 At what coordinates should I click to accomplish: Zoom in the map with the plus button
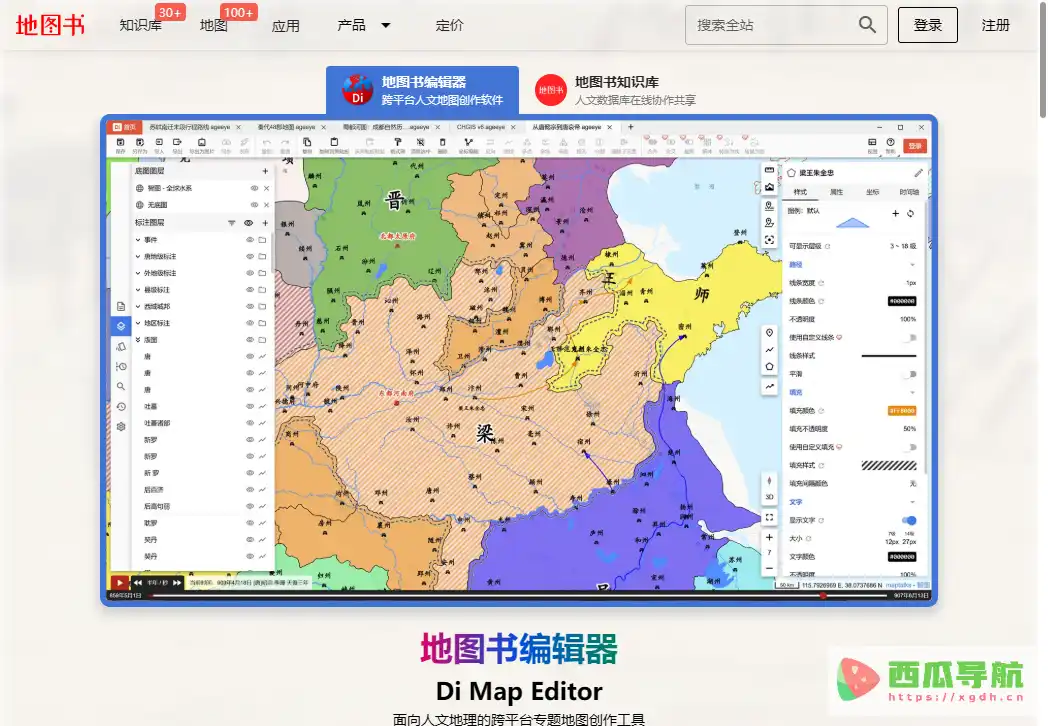tap(769, 537)
